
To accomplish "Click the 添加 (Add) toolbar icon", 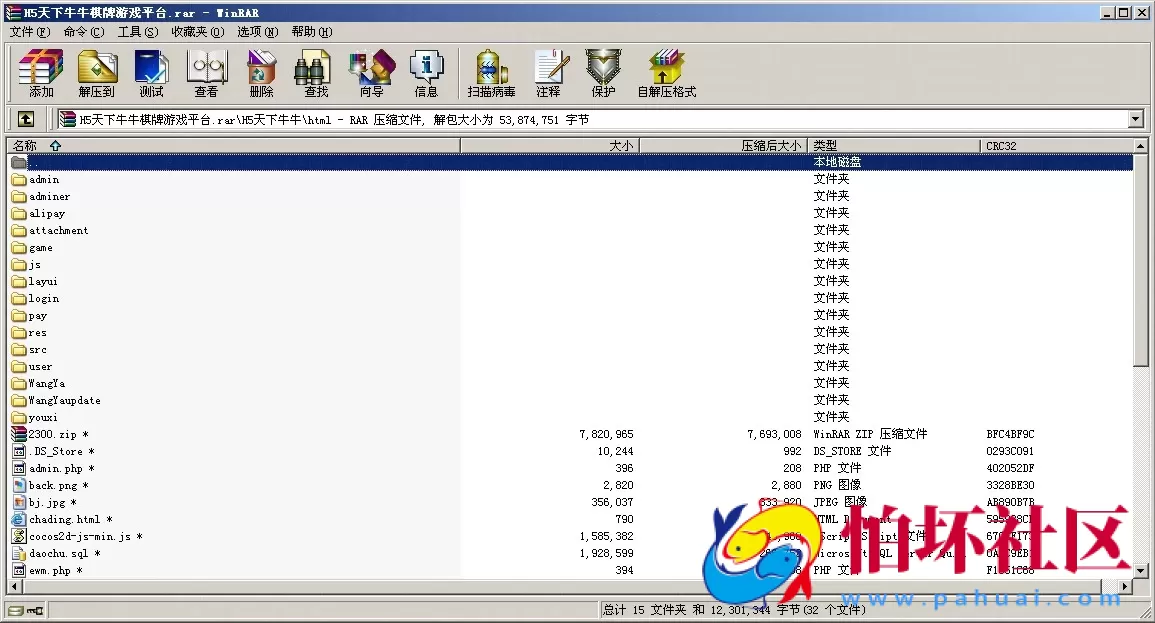I will point(41,74).
